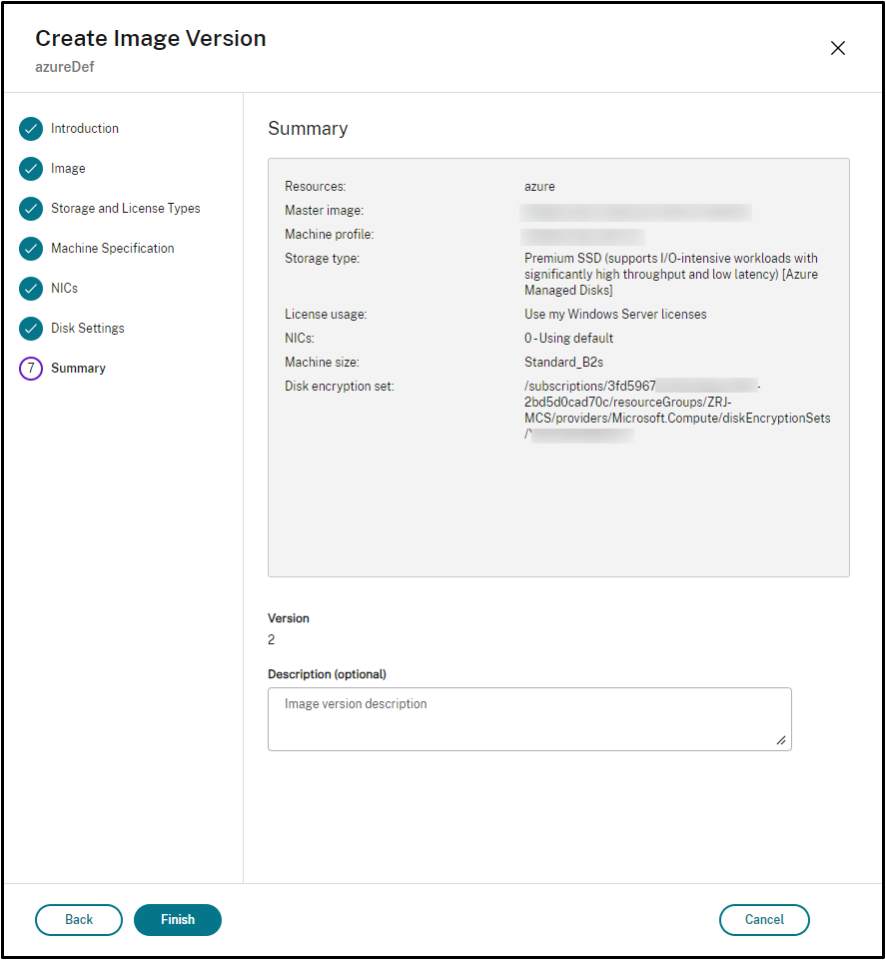Screen dimensions: 886x960
Task: Click the 'Machine size:' label
Action: pyautogui.click(x=322, y=362)
